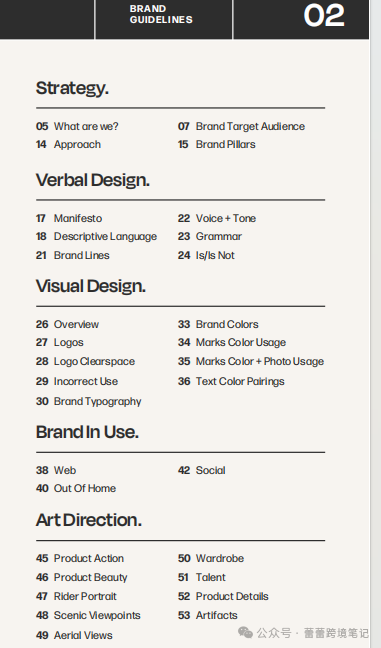This screenshot has width=381, height=648.
Task: Go to the Wardrobe page
Action: 211,558
